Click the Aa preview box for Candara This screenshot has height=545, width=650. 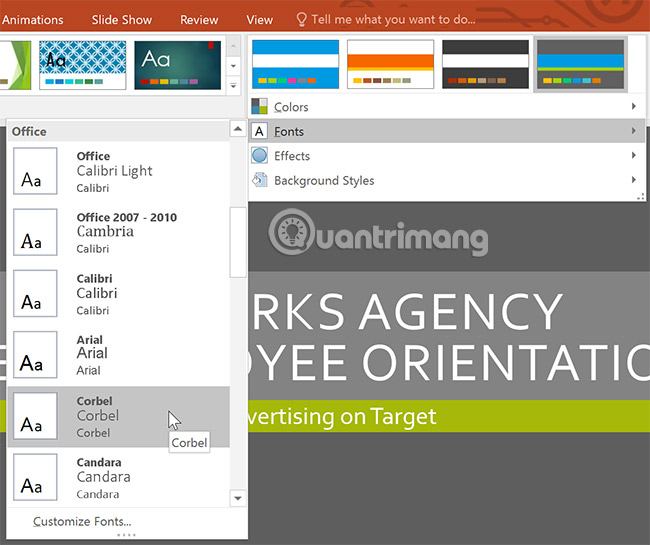(x=35, y=477)
